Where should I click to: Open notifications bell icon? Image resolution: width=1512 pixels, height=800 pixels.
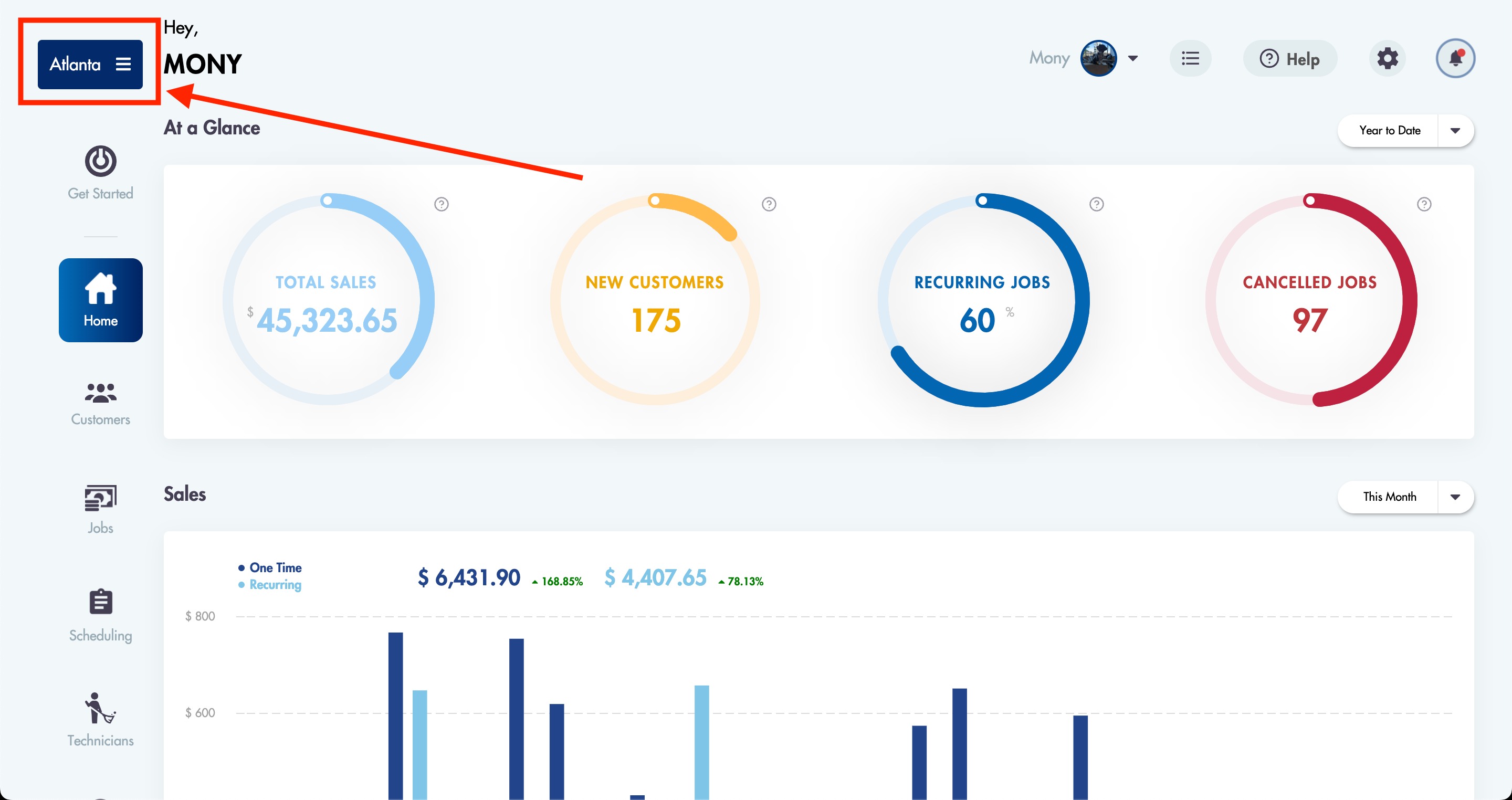pyautogui.click(x=1455, y=58)
